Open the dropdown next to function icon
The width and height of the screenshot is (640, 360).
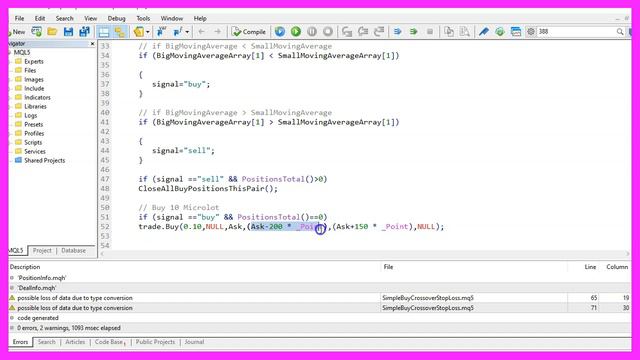[187, 32]
